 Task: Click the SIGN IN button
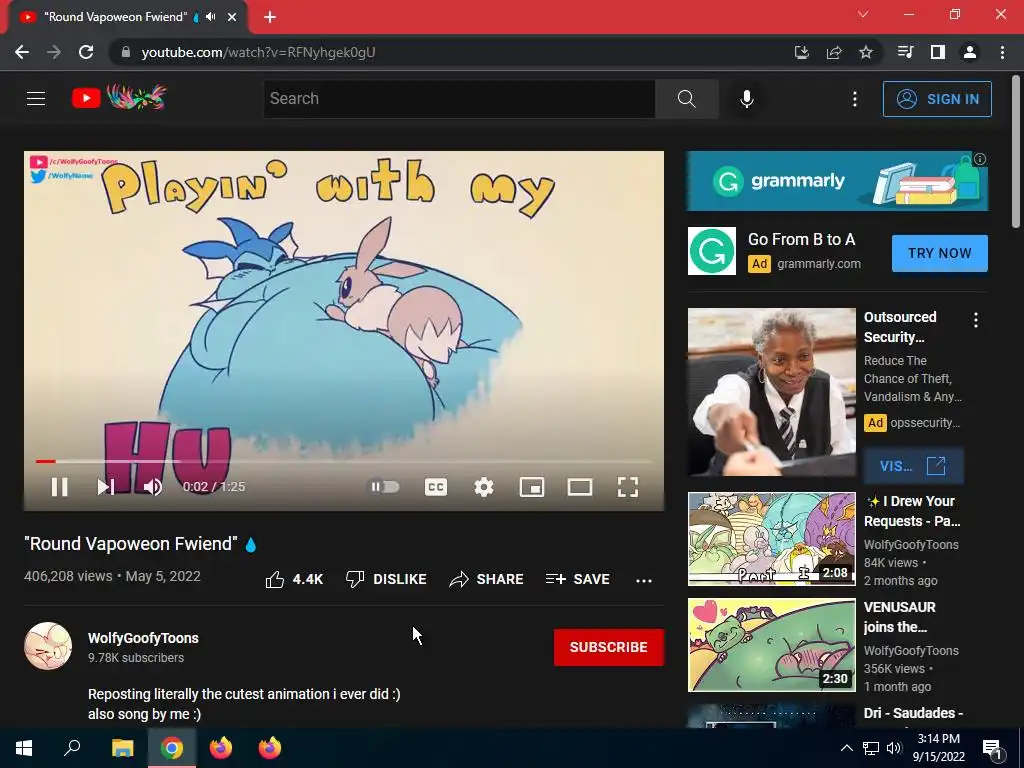coord(937,99)
